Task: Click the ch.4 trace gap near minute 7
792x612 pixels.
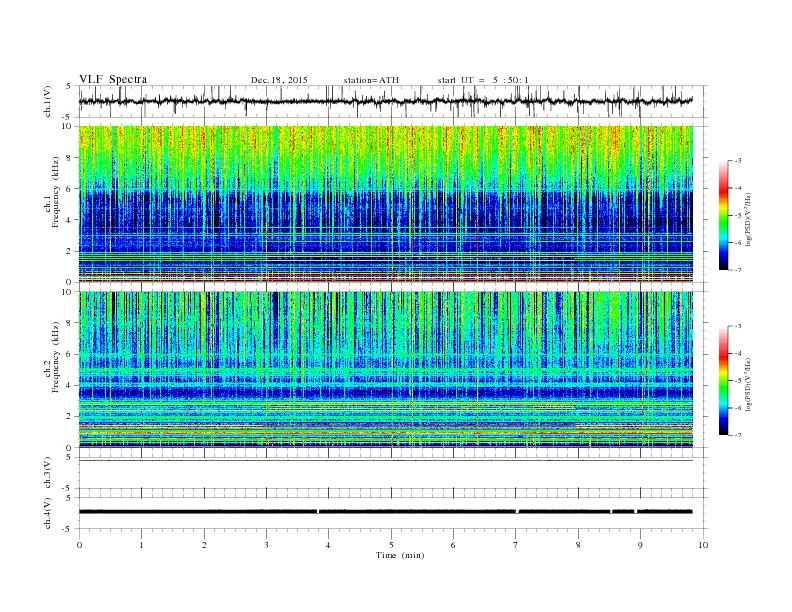Action: (x=517, y=512)
